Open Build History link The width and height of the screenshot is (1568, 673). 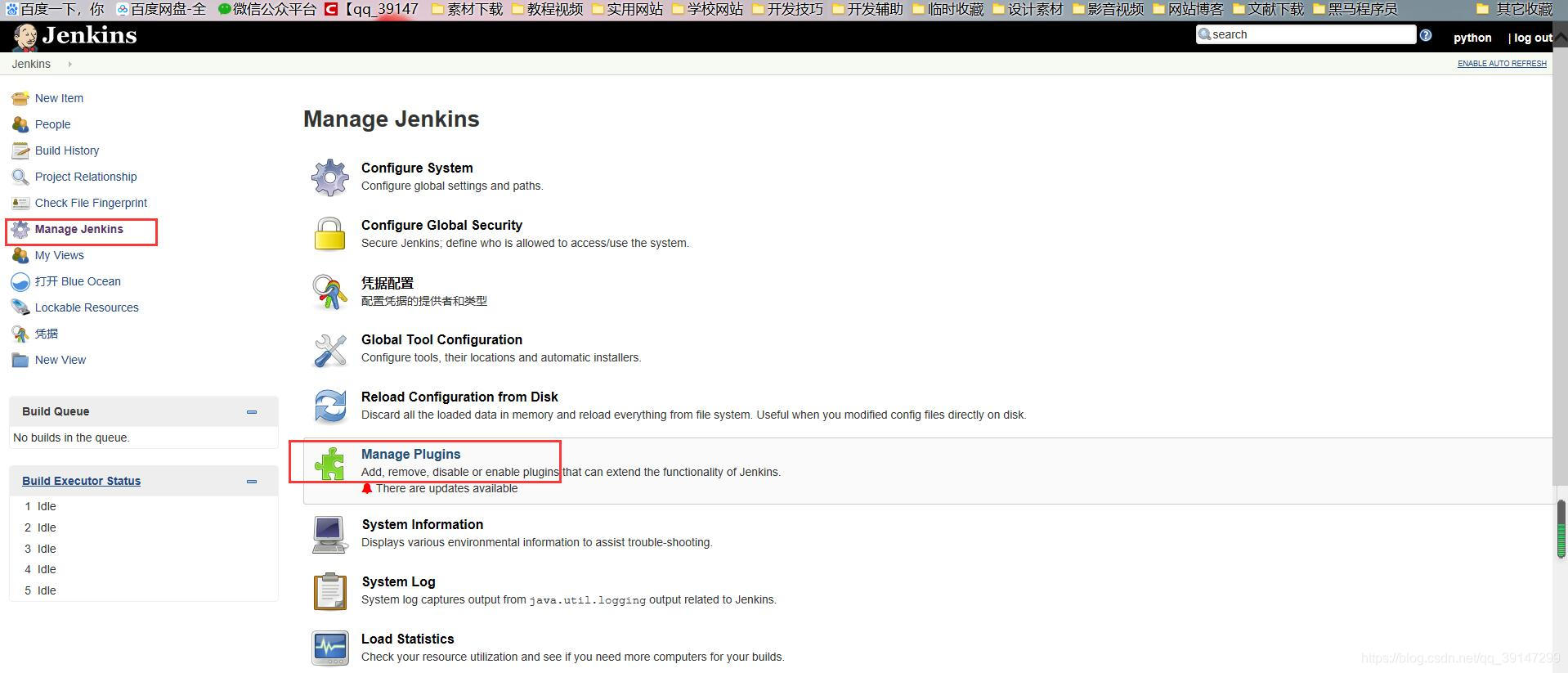point(67,150)
